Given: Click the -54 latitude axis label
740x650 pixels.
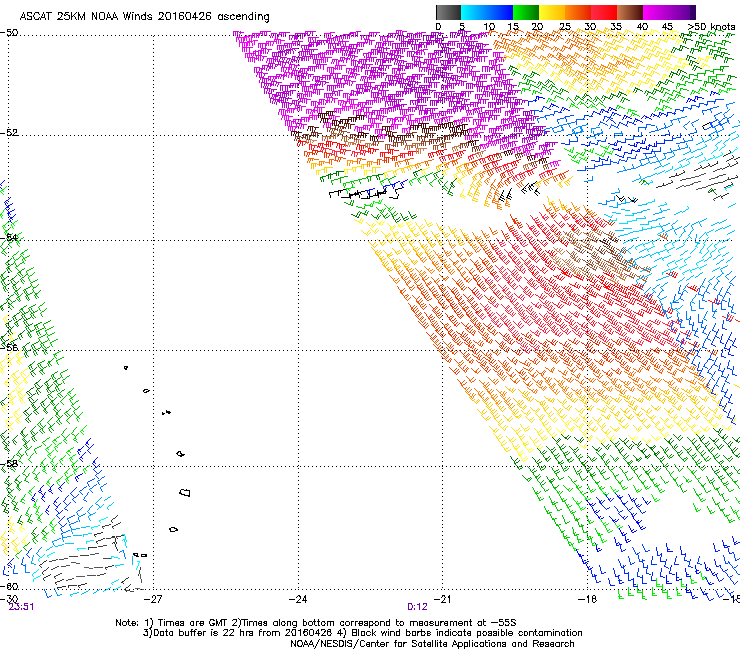Looking at the screenshot, I should click(x=9, y=237).
